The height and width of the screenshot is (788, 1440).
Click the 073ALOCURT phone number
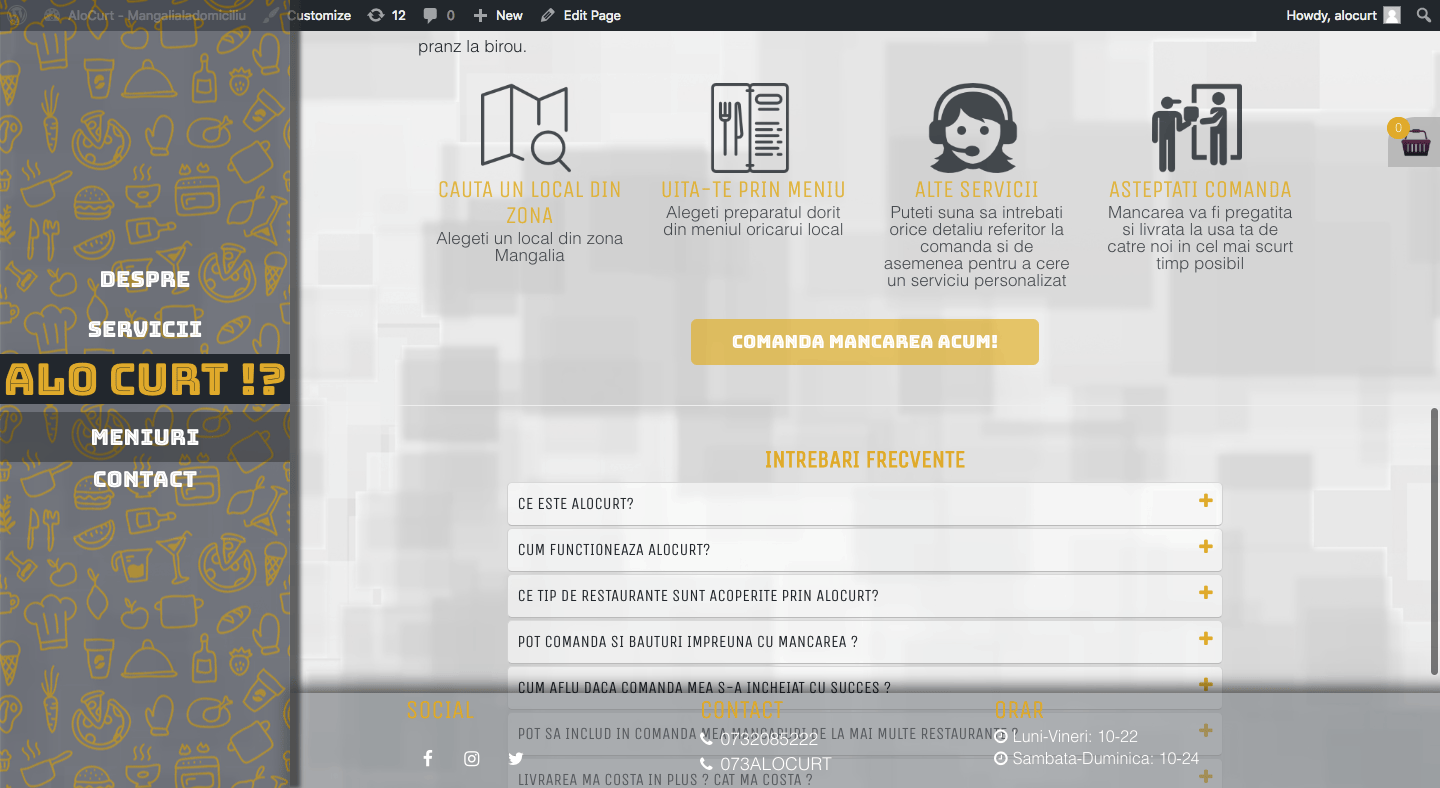pos(776,764)
